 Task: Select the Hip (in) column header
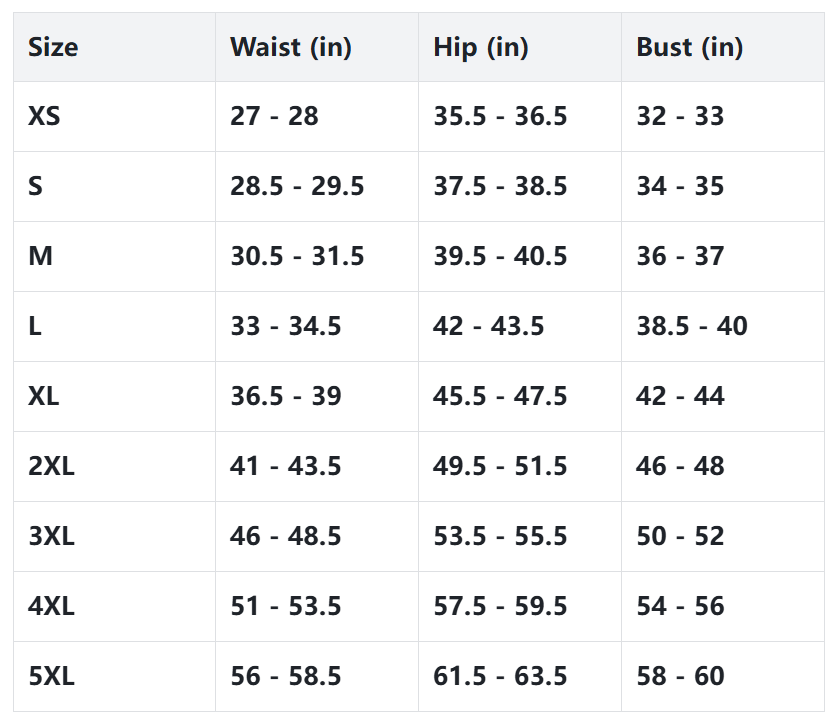(481, 47)
